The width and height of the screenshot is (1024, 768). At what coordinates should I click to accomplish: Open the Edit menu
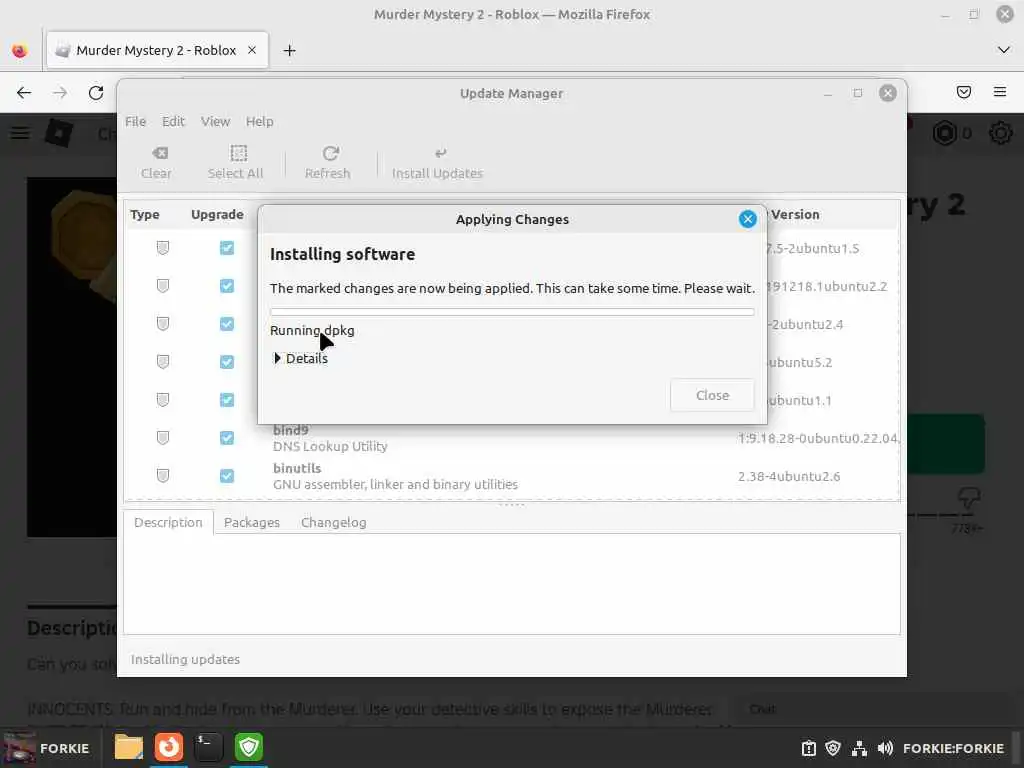click(x=173, y=121)
